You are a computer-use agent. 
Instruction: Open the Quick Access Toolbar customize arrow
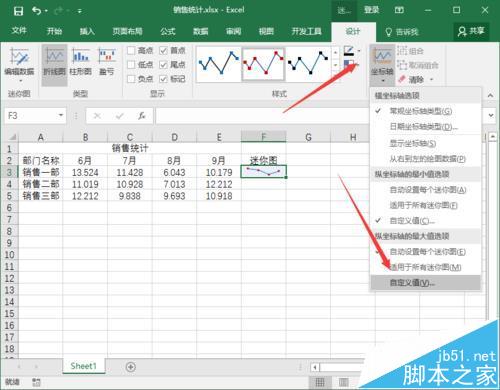tap(80, 11)
